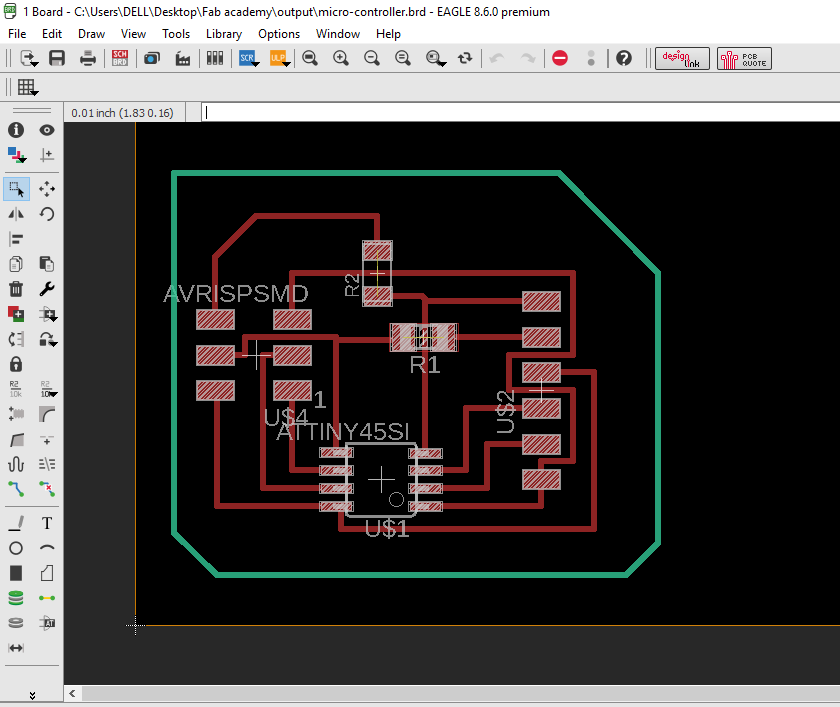840x707 pixels.
Task: Select the Copy tool
Action: pos(16,264)
